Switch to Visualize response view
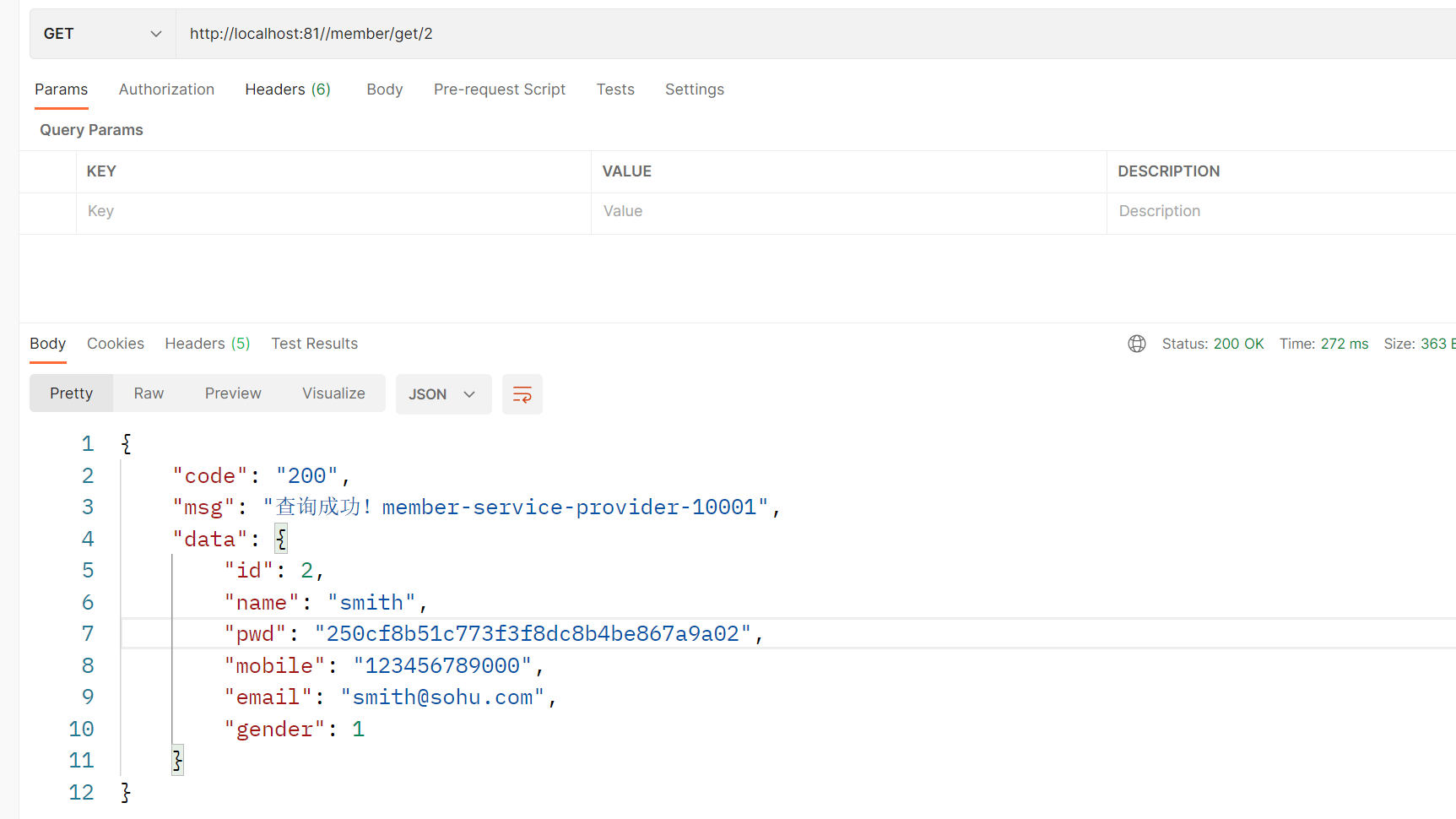Image resolution: width=1456 pixels, height=819 pixels. point(333,393)
